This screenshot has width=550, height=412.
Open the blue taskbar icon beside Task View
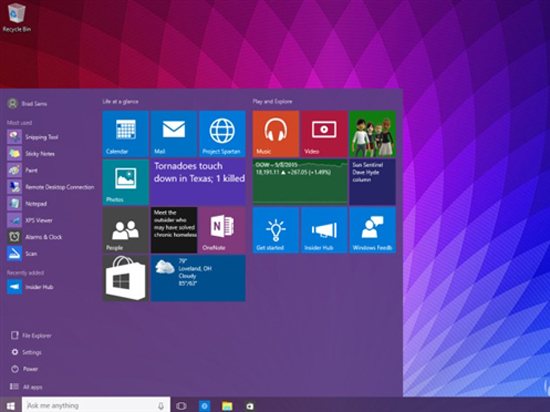204,406
